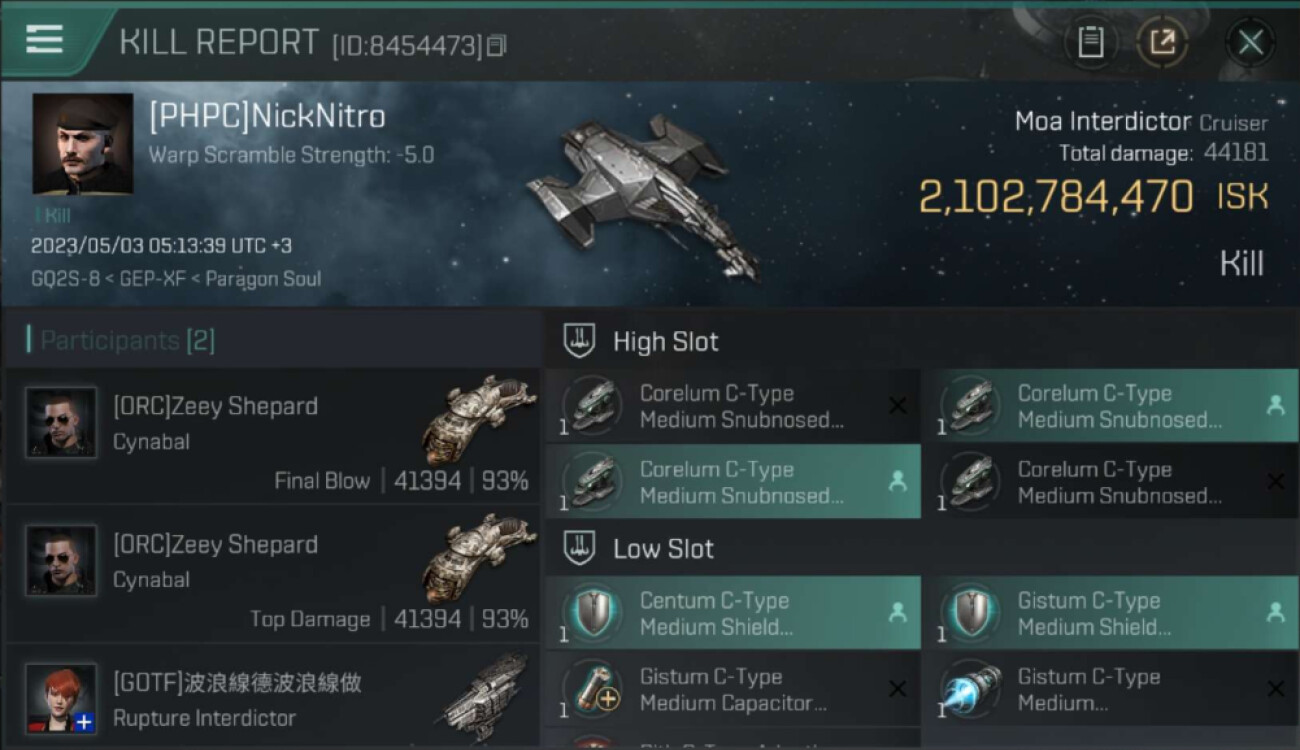Image resolution: width=1300 pixels, height=750 pixels.
Task: Open the clipboard notes icon
Action: click(x=1090, y=42)
